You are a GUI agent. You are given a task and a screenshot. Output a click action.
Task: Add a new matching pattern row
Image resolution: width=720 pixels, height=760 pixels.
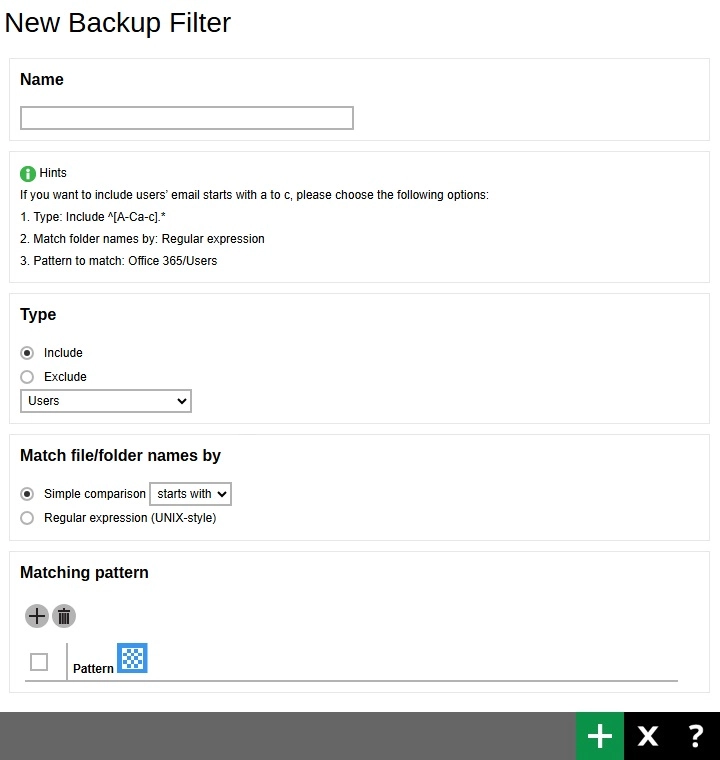(36, 616)
